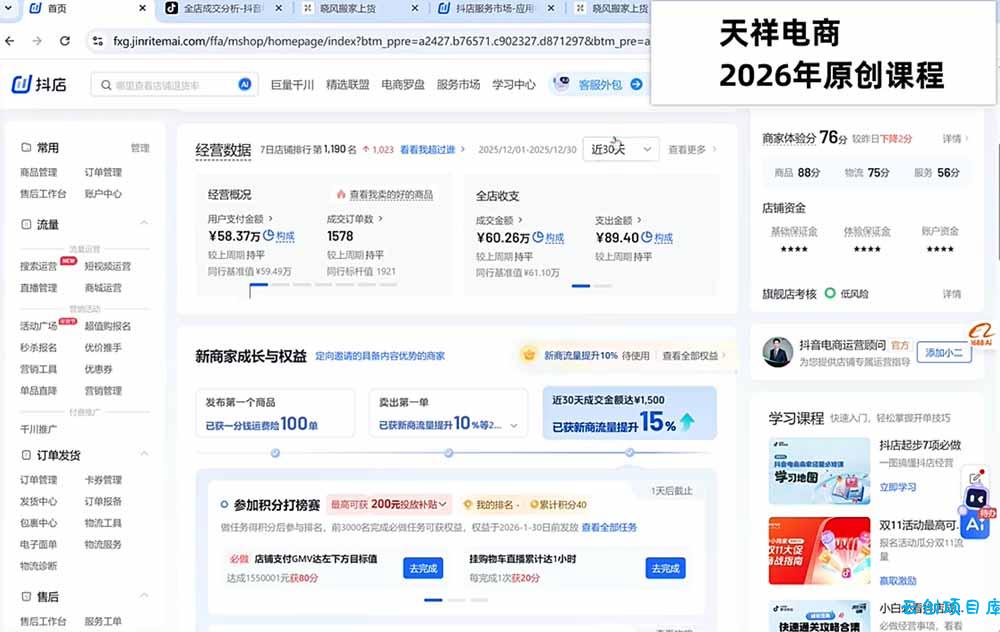This screenshot has height=632, width=1000.
Task: Open 服务市场 in top navigation
Action: pos(458,84)
